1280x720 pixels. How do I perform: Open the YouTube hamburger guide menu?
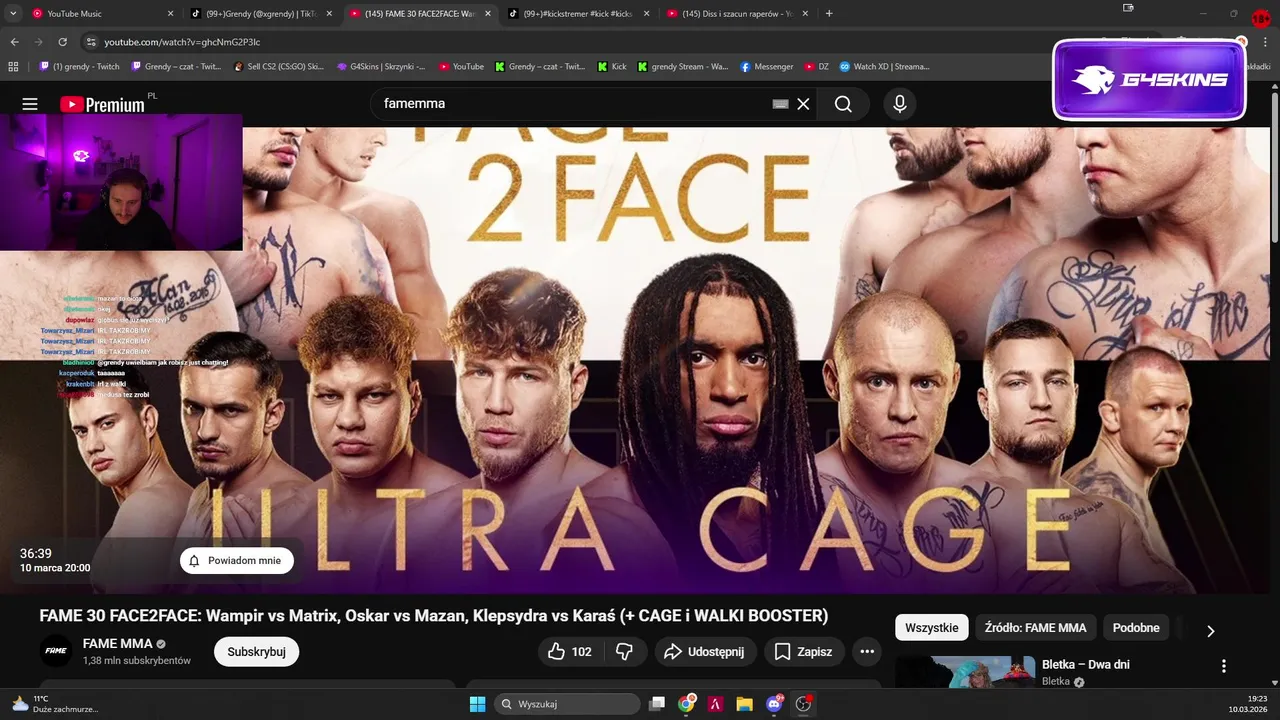[30, 104]
